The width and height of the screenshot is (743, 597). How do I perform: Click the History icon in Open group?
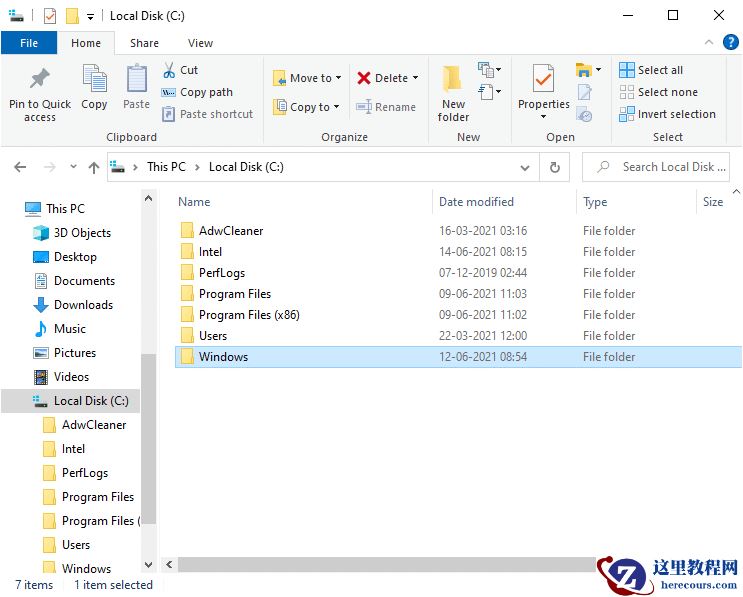[584, 114]
